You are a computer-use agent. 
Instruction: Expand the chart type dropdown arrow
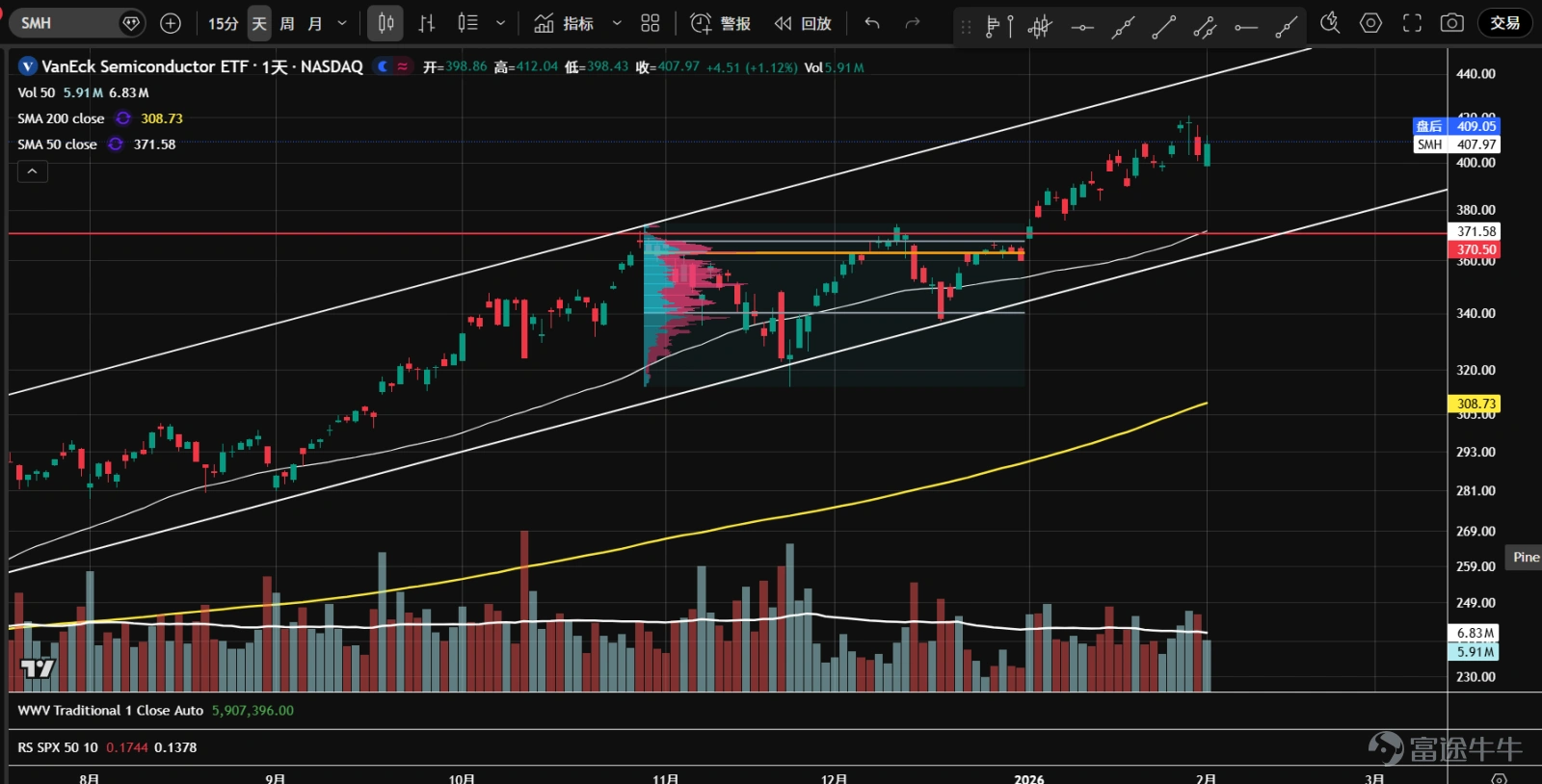500,23
